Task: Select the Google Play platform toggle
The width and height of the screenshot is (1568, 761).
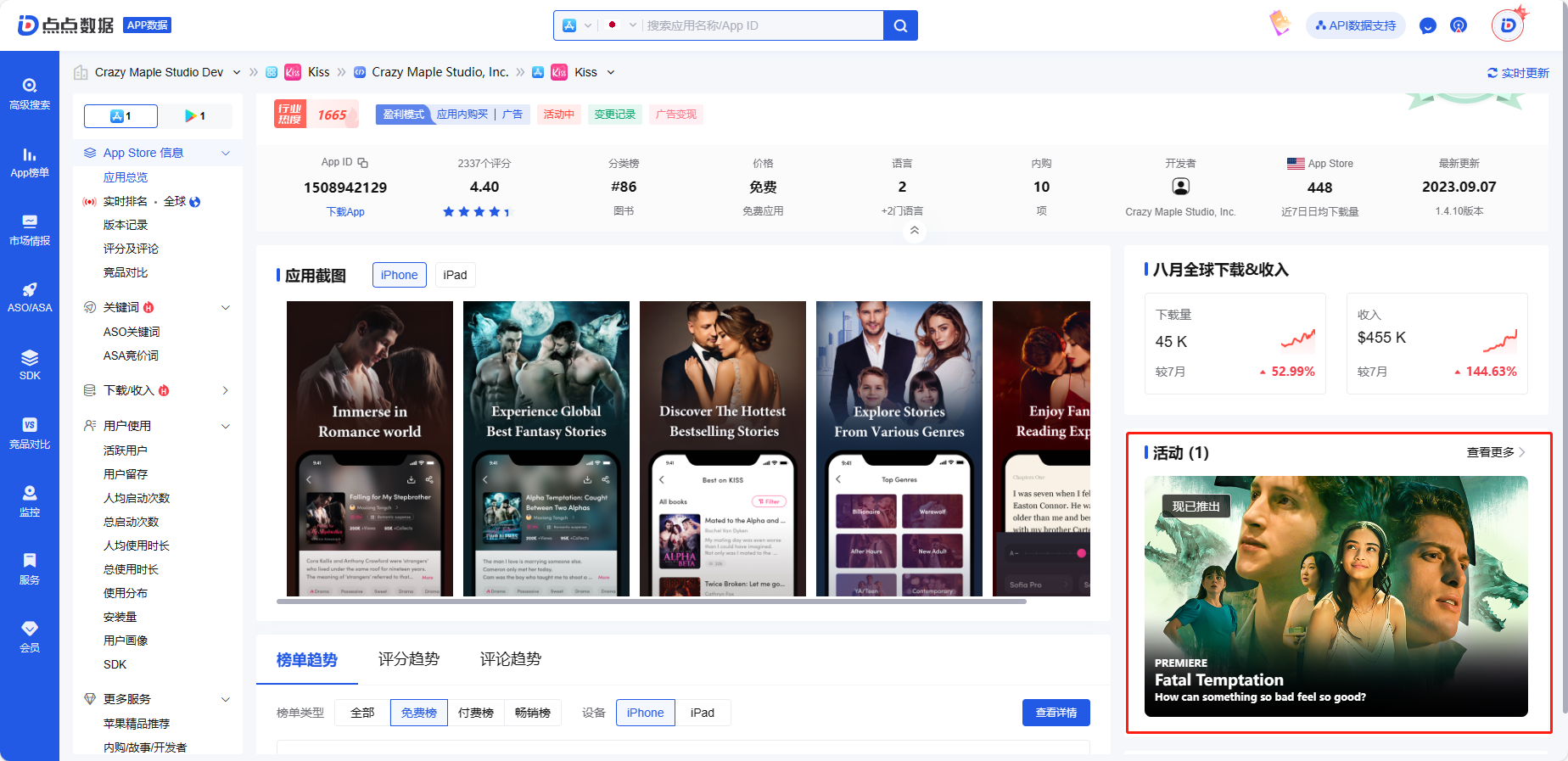Action: pyautogui.click(x=195, y=115)
